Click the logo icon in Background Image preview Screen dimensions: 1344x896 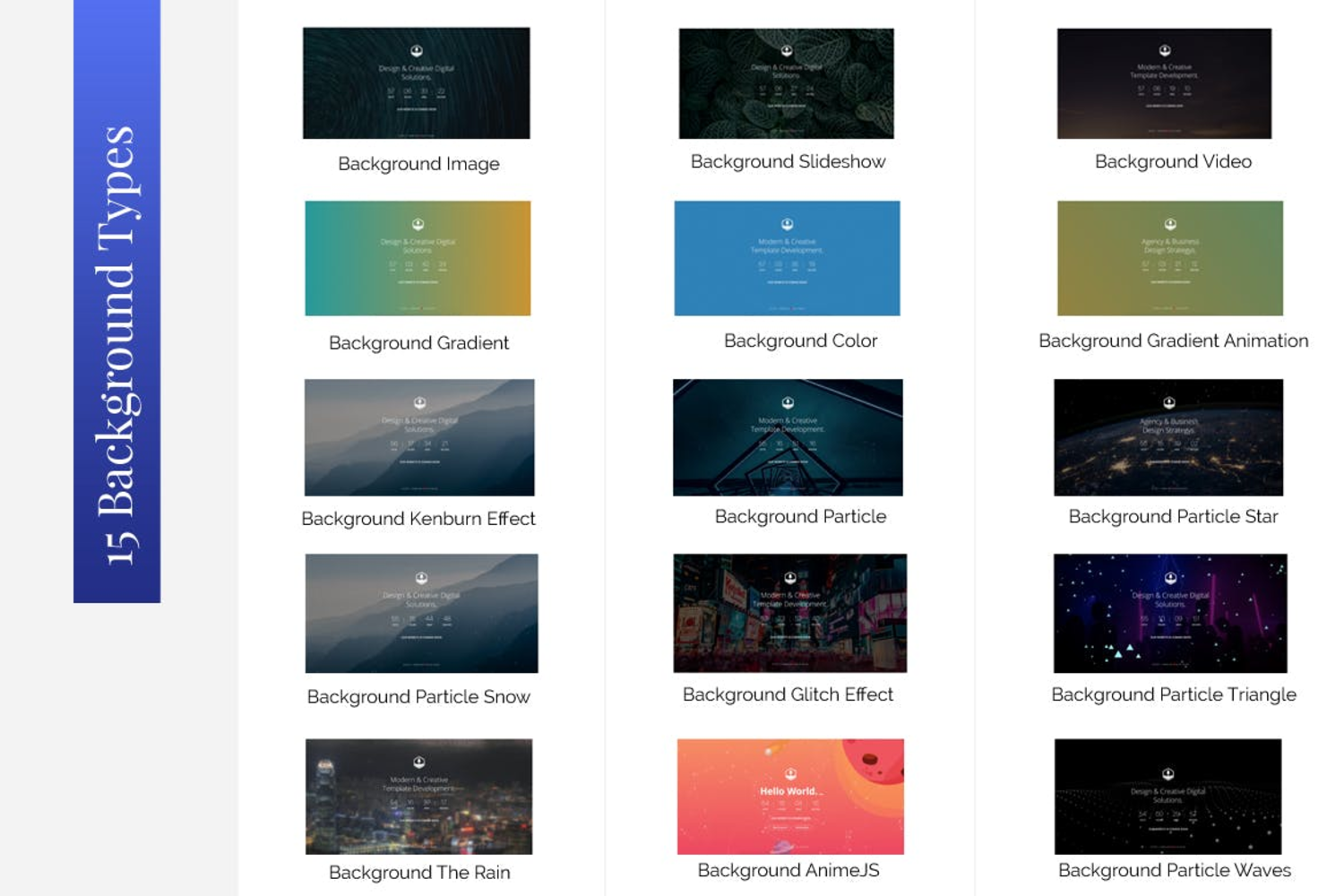417,52
